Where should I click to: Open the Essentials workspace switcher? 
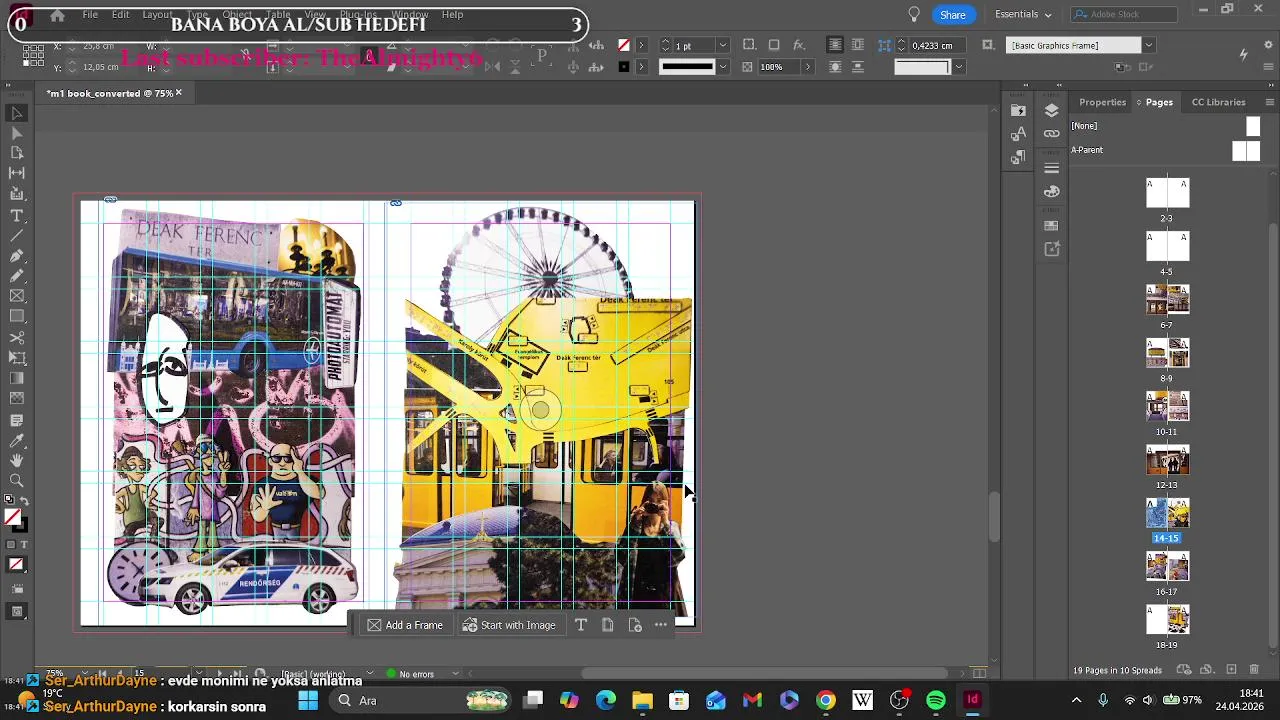1023,14
